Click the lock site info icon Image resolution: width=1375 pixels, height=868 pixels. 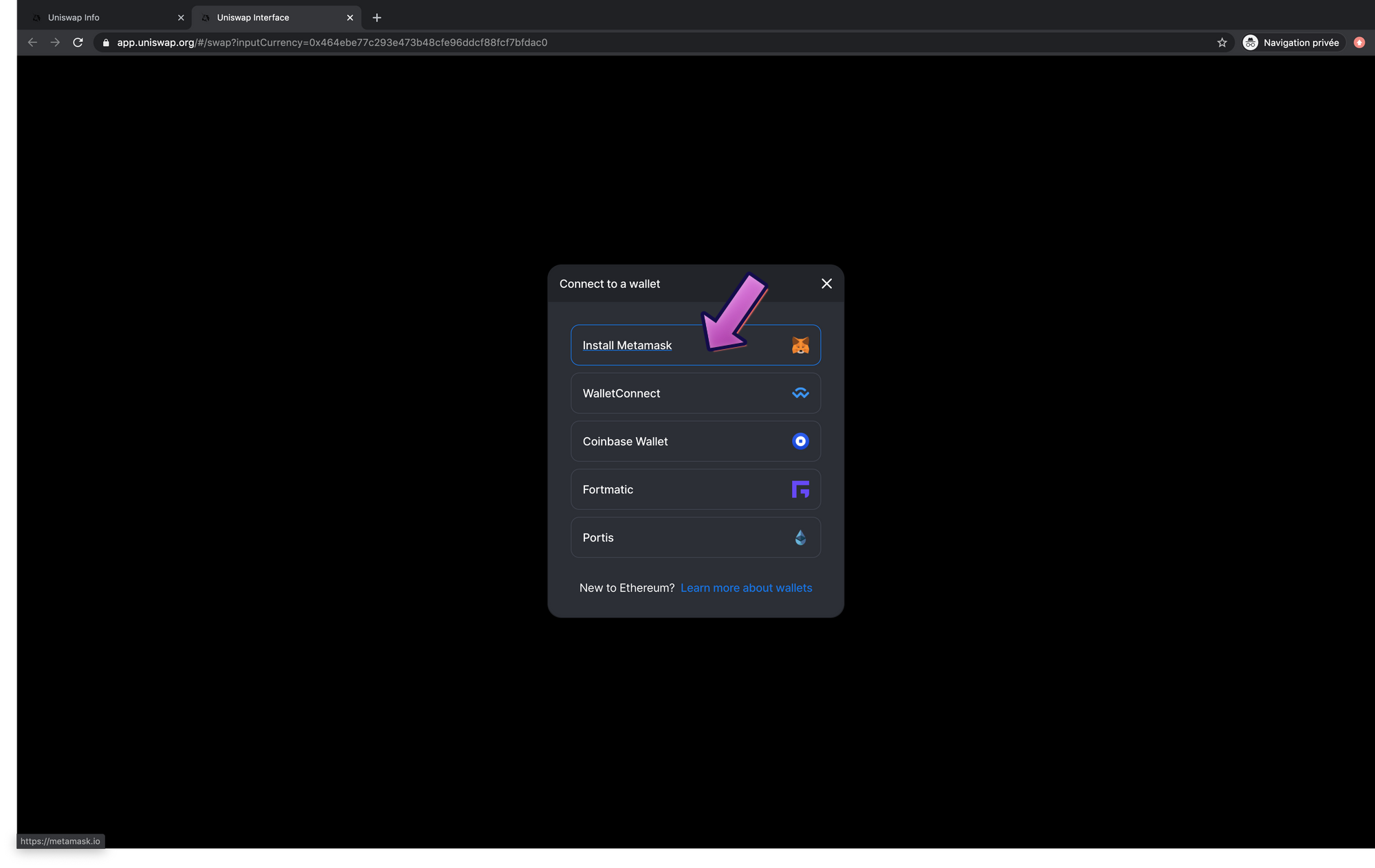point(106,43)
